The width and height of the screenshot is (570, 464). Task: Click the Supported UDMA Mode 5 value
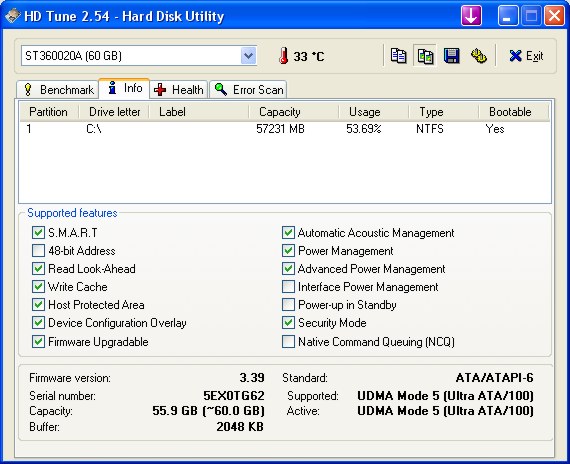445,395
